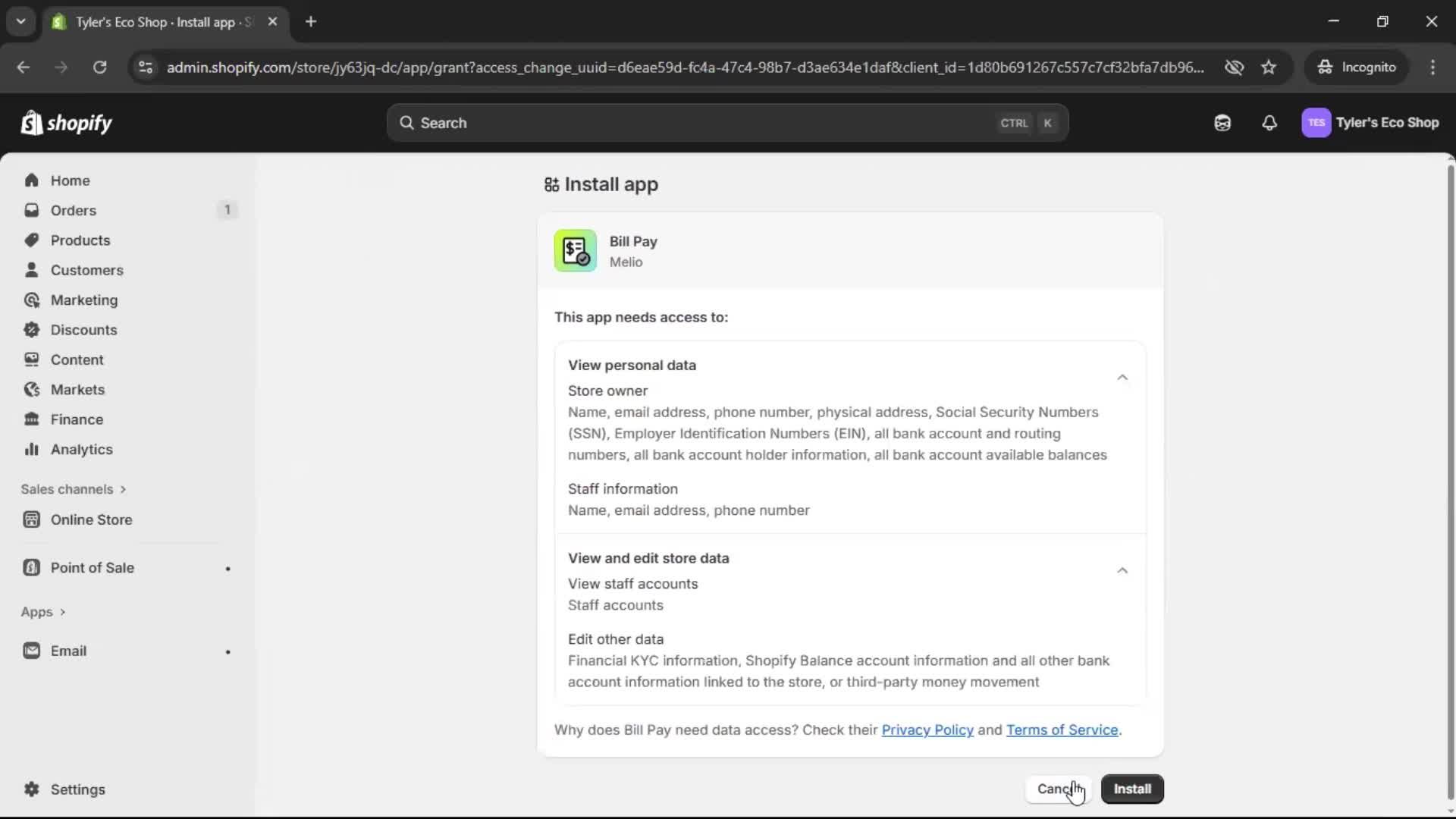Open the Discounts section
Screen dimensions: 1456x819
84,330
